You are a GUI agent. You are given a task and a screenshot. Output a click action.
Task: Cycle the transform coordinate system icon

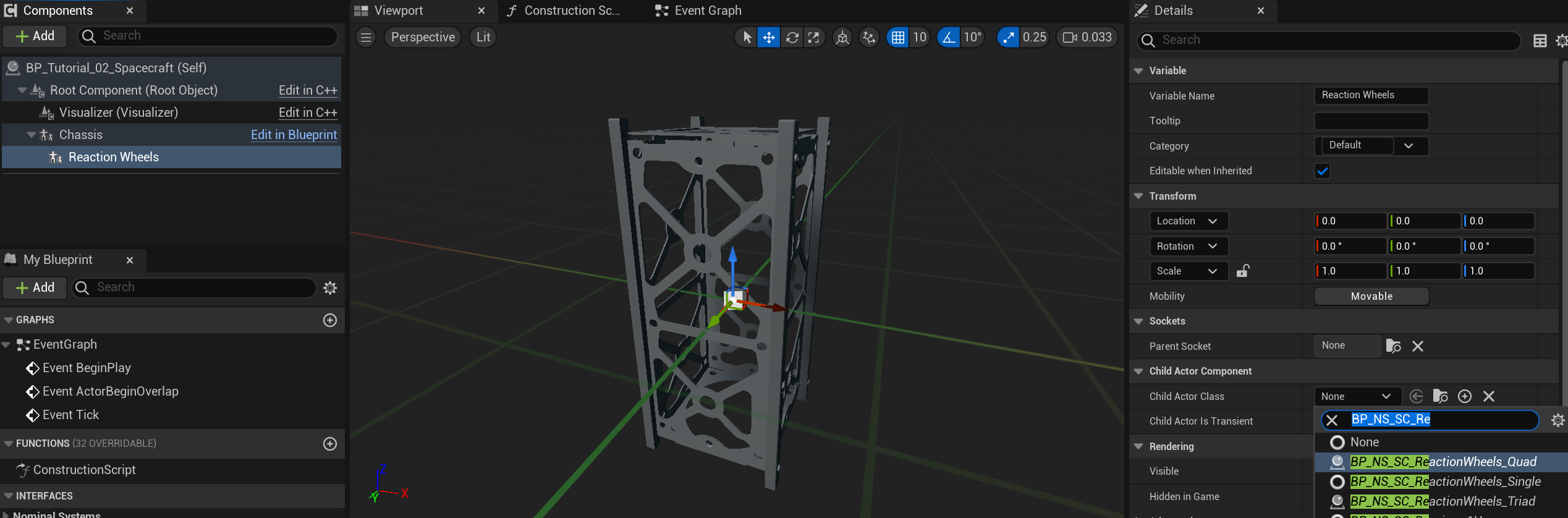click(x=842, y=38)
